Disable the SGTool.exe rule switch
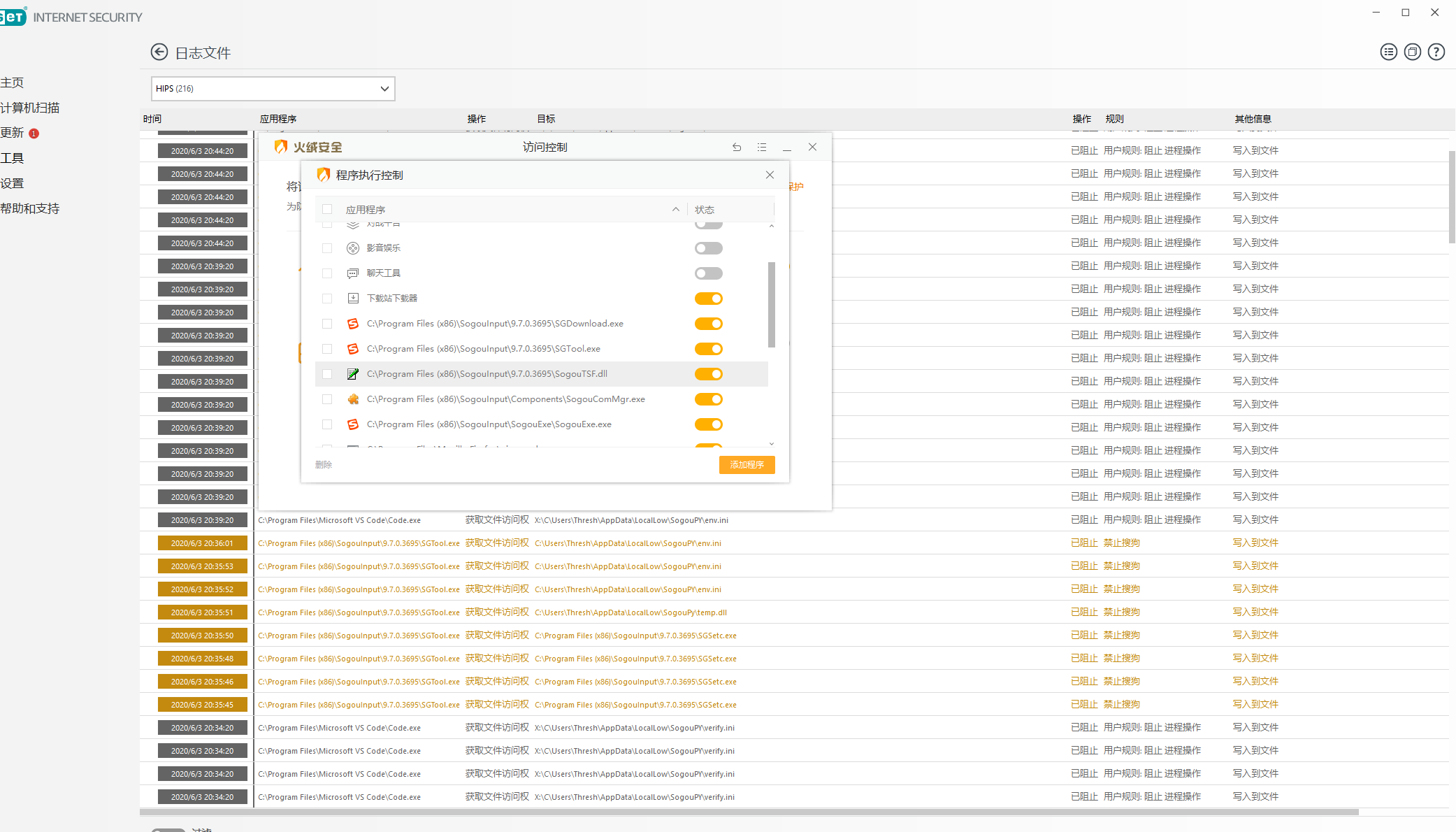Image resolution: width=1456 pixels, height=832 pixels. pos(708,349)
